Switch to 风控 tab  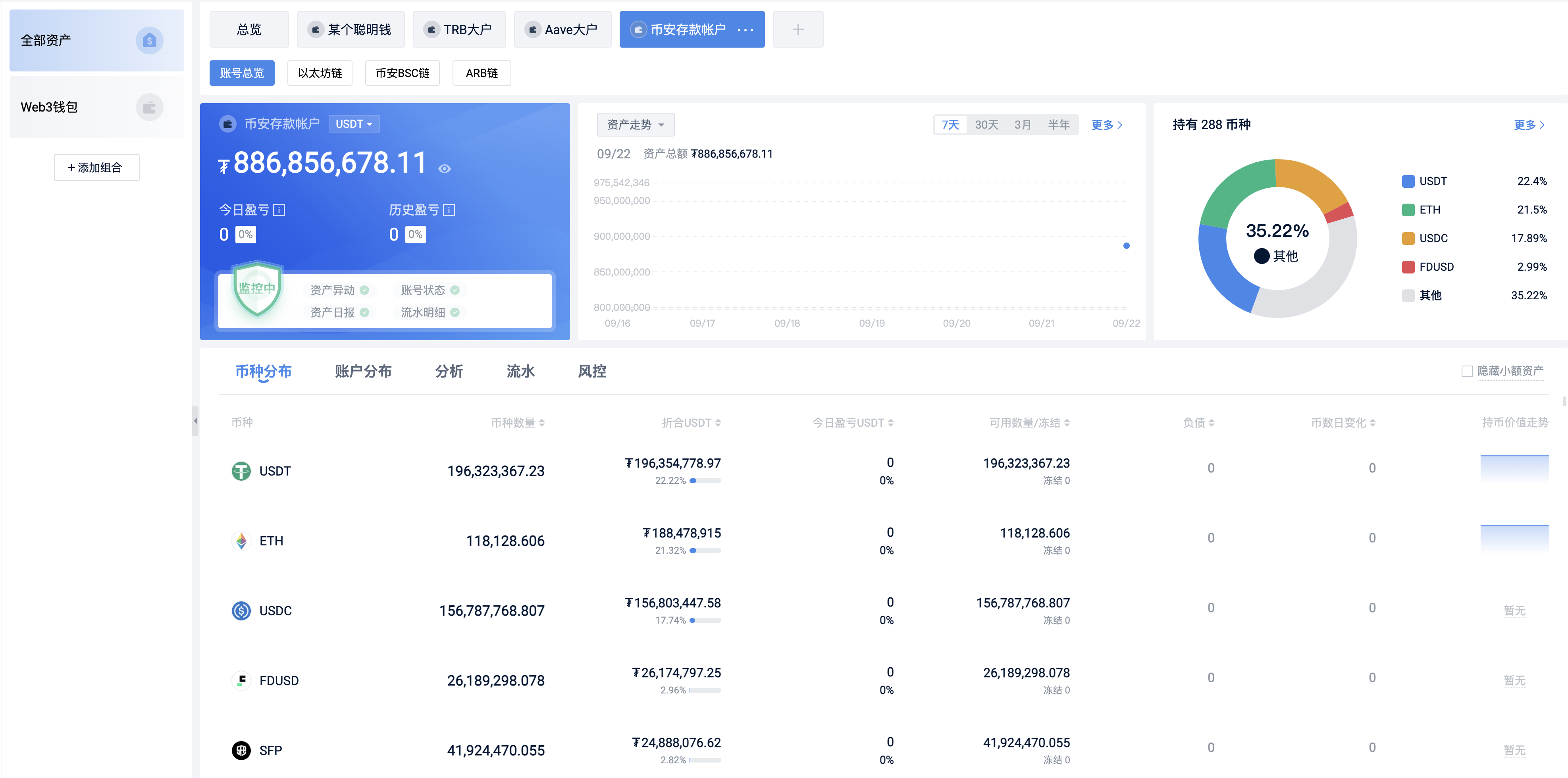(591, 372)
